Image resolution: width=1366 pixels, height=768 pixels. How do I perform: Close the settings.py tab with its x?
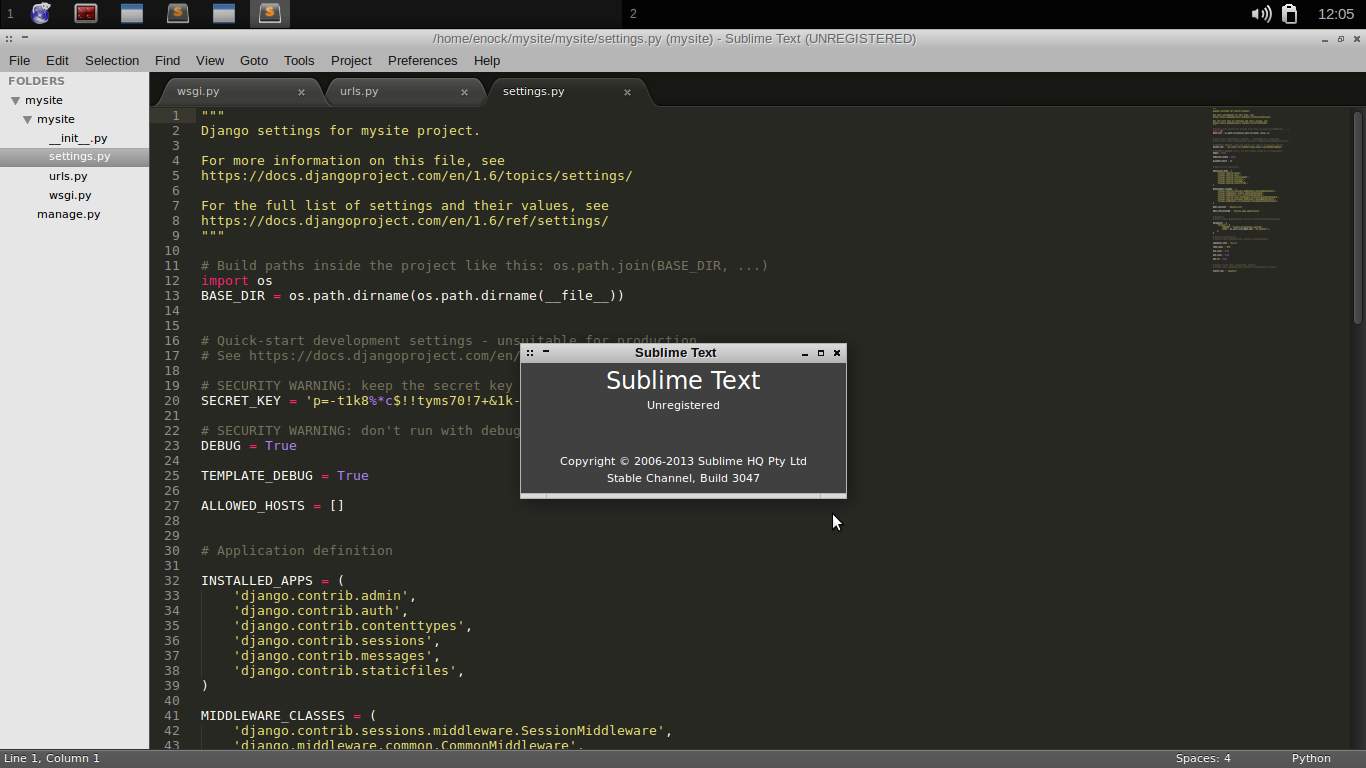(627, 92)
